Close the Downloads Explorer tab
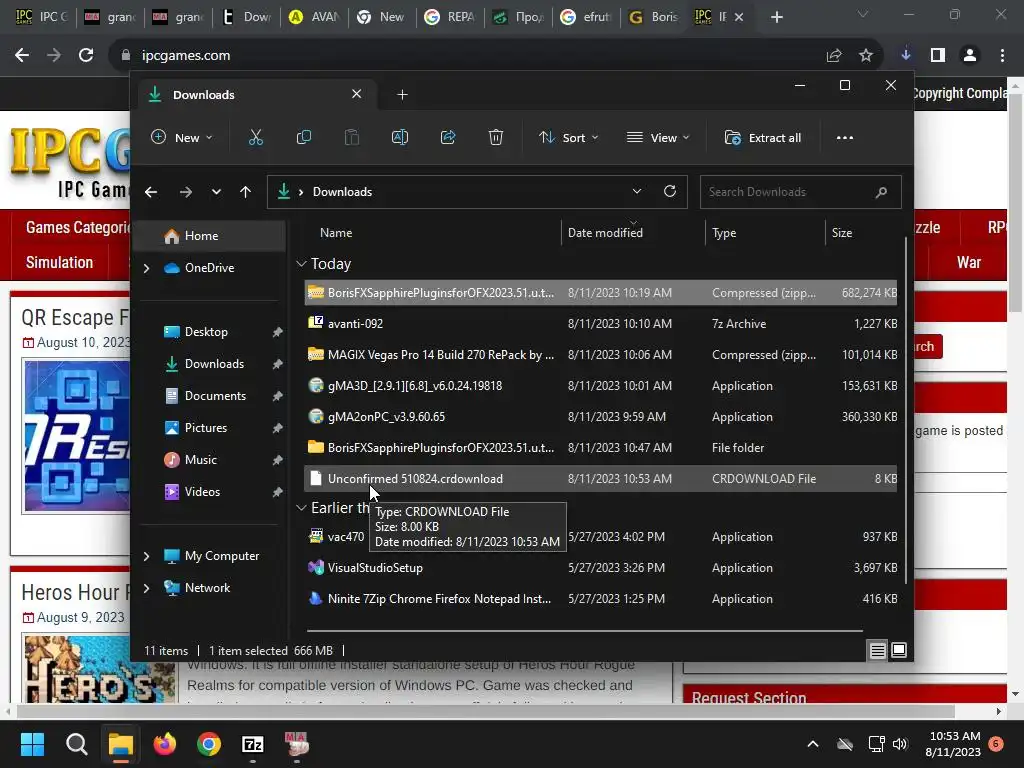 [357, 94]
